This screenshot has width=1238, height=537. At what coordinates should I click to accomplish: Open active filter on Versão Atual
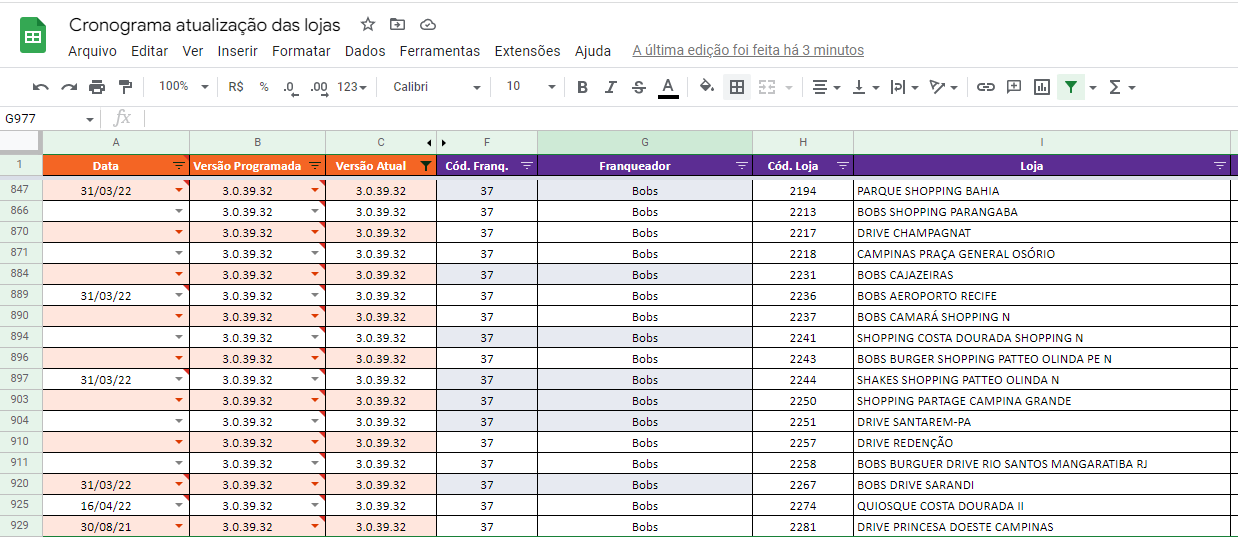(x=426, y=166)
